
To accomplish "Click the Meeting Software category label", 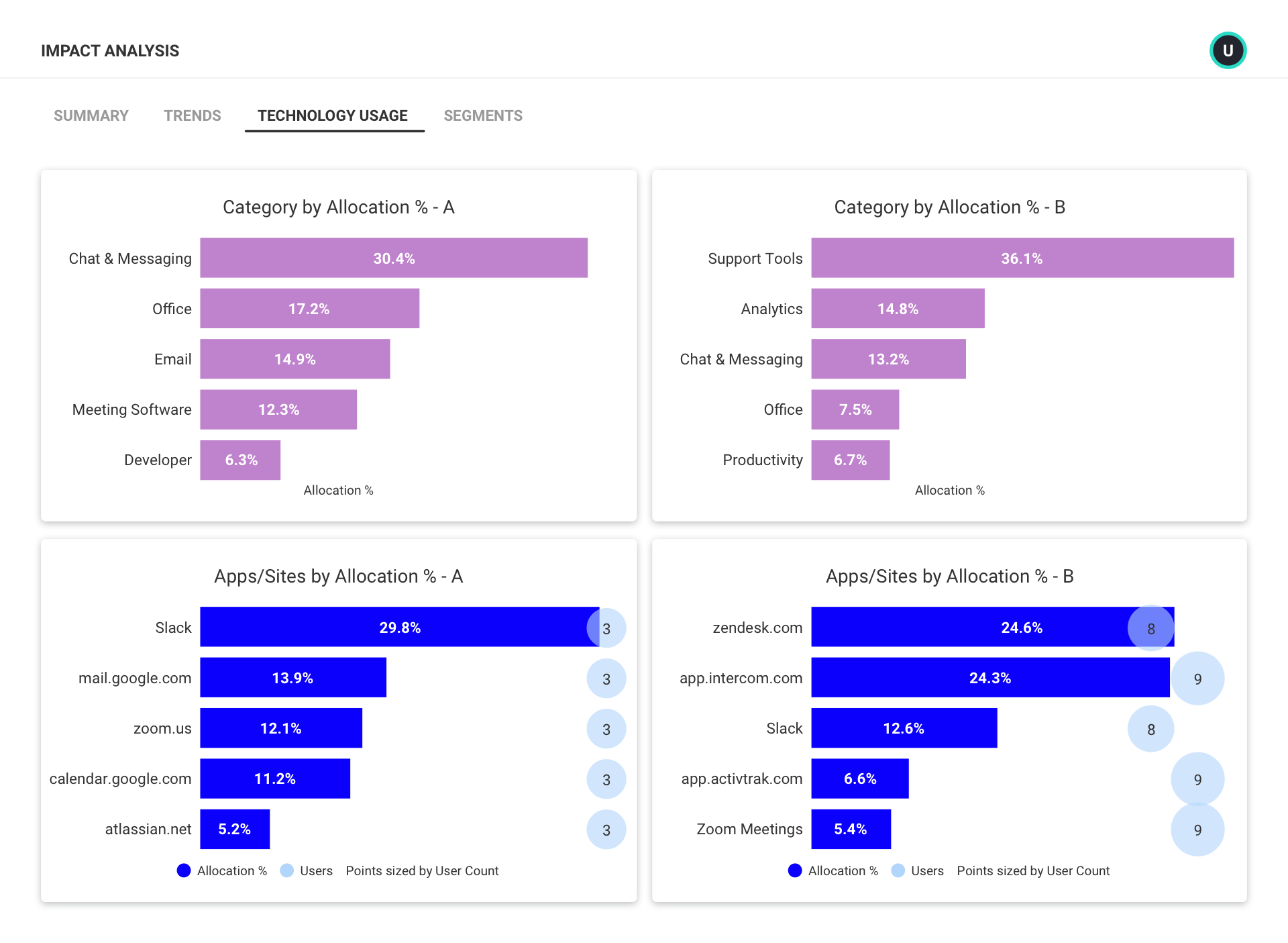I will pyautogui.click(x=132, y=409).
